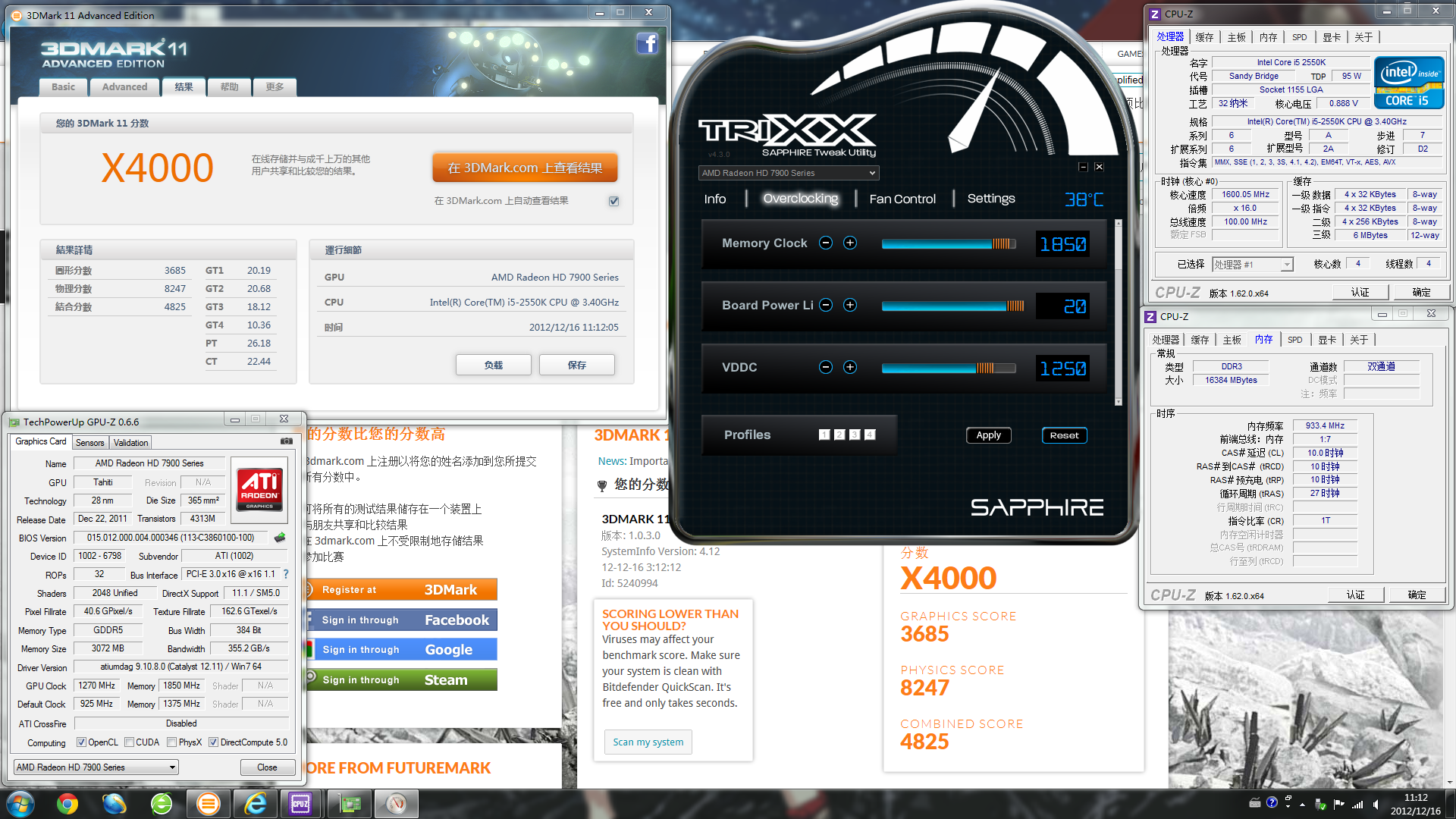
Task: Click Sign in through Google button
Action: tap(400, 650)
